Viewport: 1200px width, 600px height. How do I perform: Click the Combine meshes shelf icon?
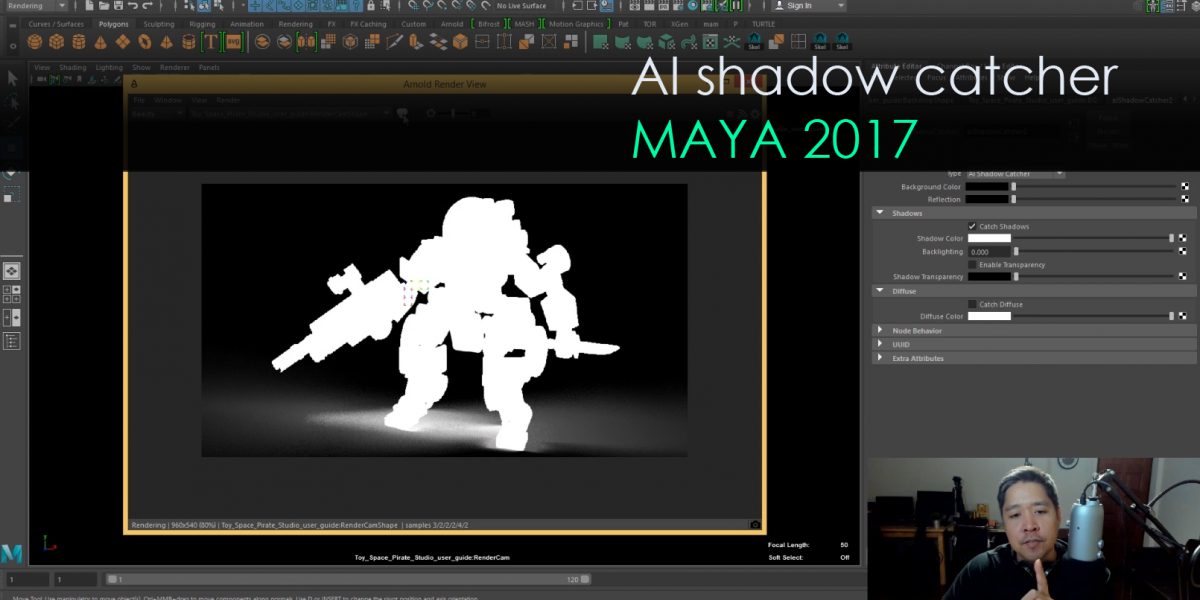coord(262,42)
